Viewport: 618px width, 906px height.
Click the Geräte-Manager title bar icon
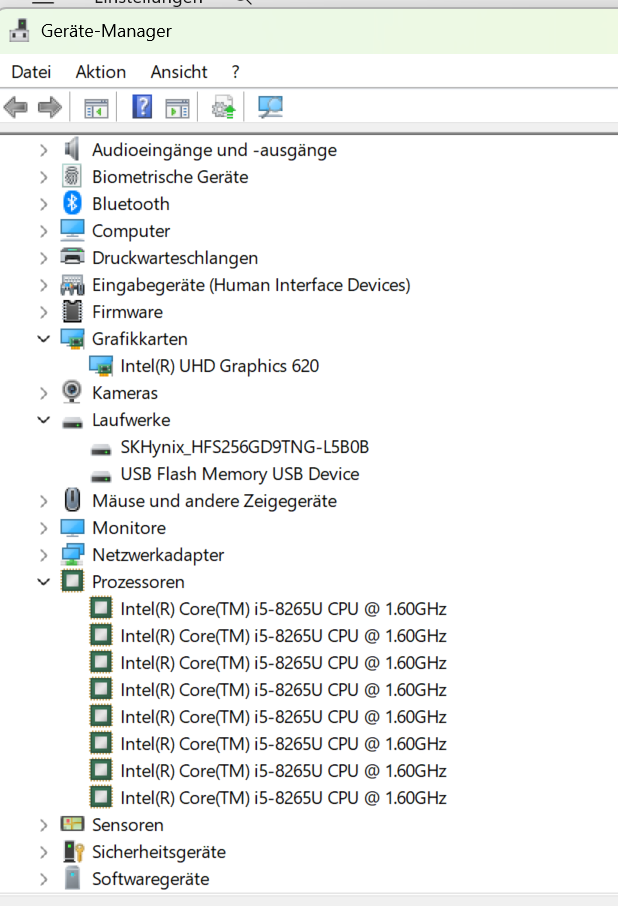20,31
